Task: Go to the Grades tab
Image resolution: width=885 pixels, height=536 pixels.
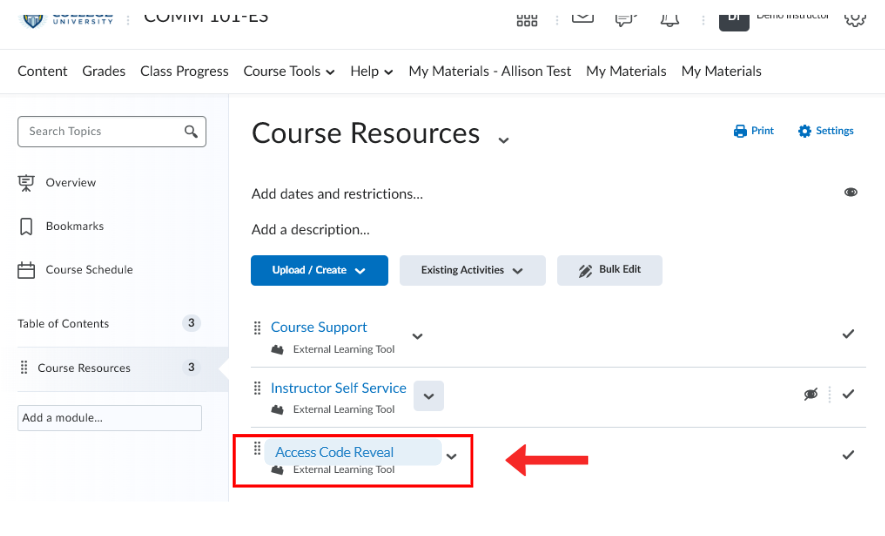Action: [x=104, y=71]
